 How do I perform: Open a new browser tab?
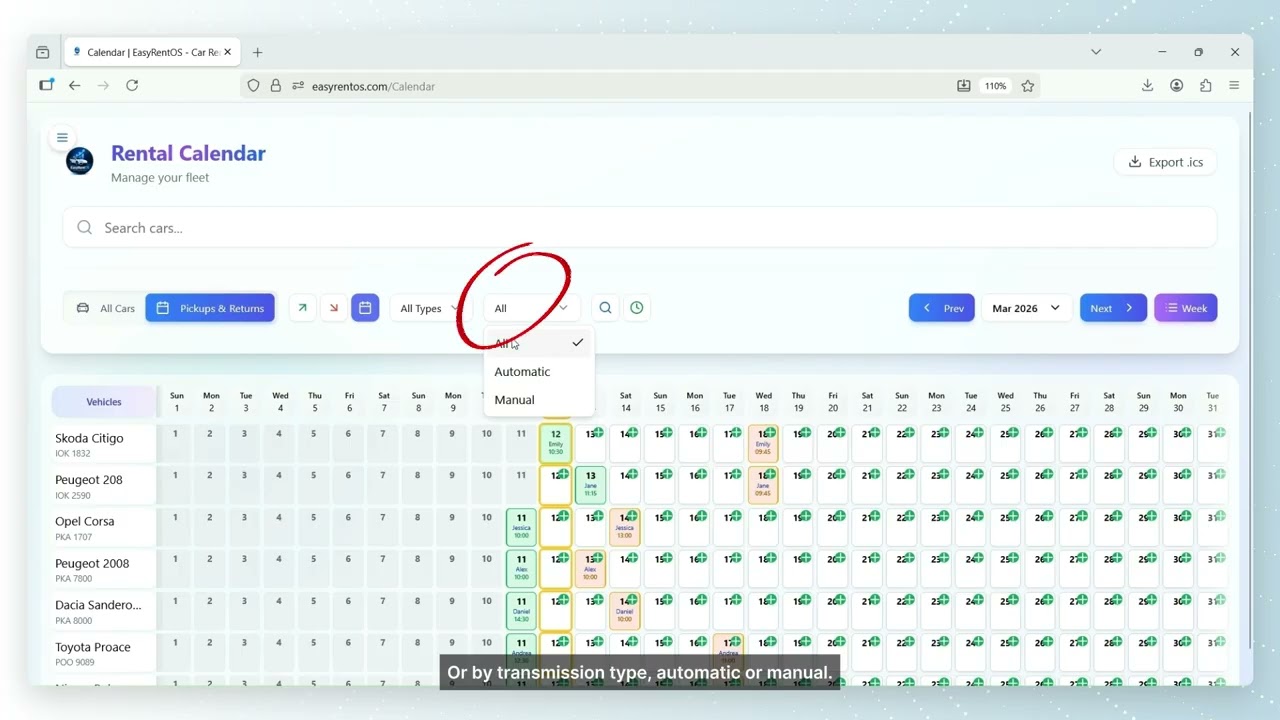257,52
